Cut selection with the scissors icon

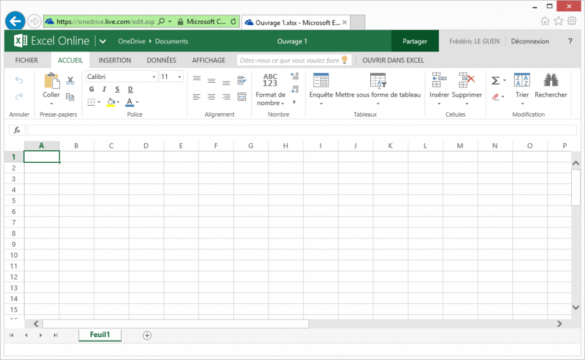70,80
